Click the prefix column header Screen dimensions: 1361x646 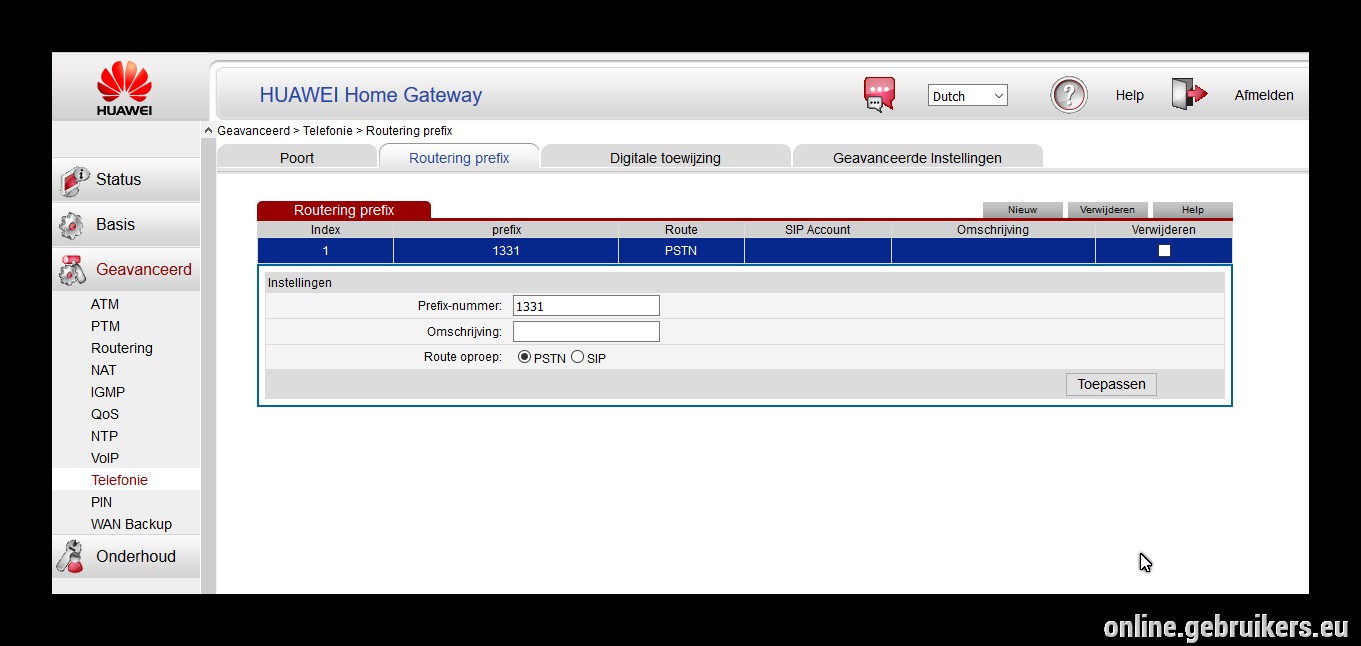point(506,230)
